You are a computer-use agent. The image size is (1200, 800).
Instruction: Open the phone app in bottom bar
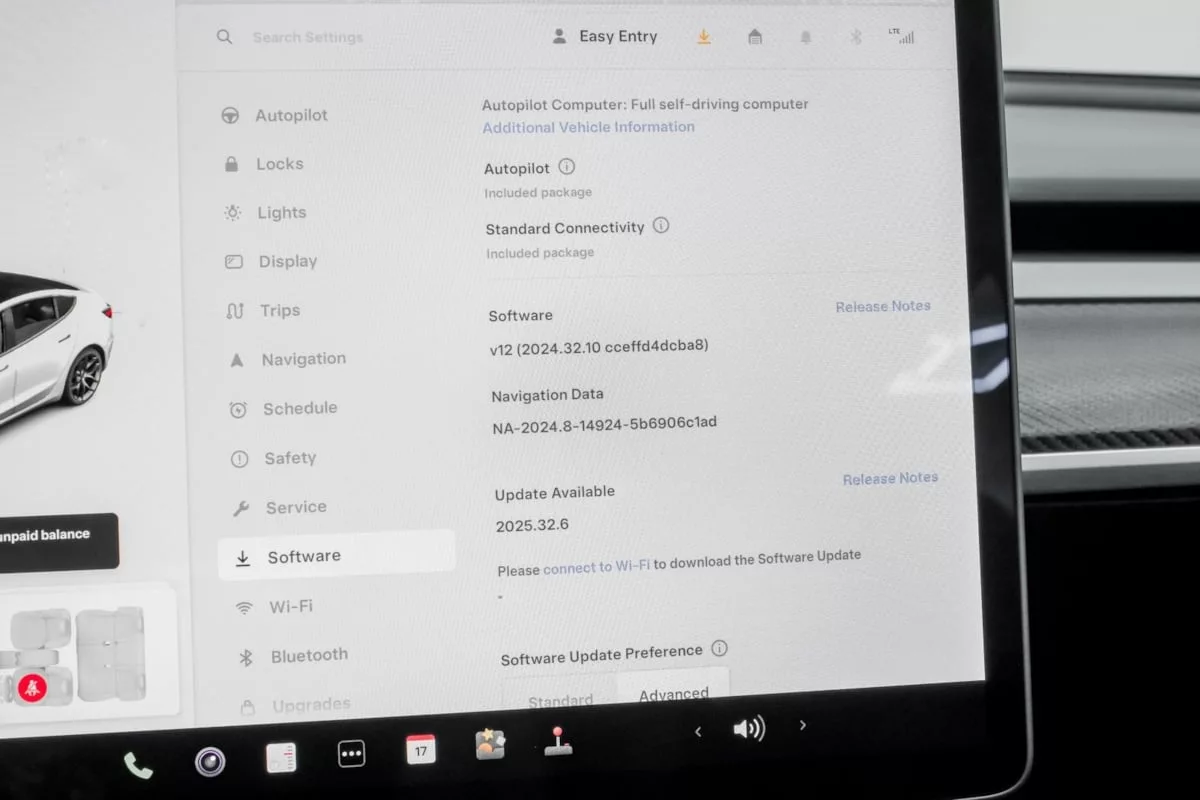click(x=138, y=766)
